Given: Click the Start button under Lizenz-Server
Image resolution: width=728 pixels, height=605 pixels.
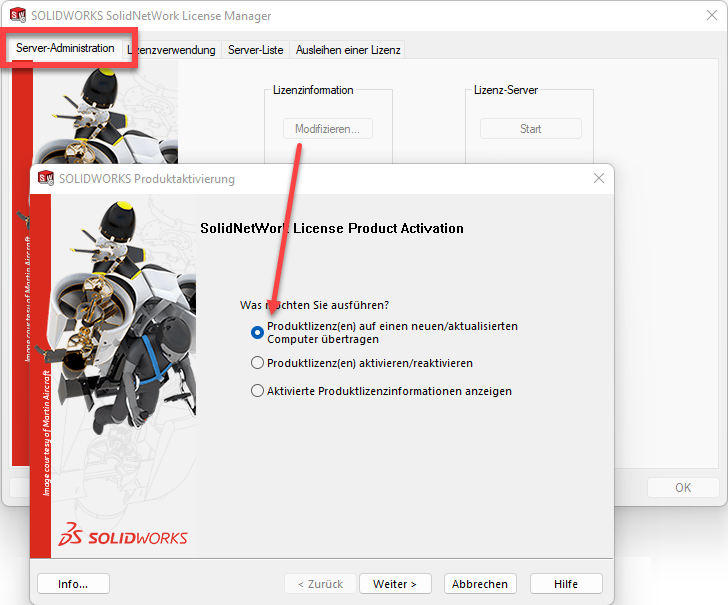Looking at the screenshot, I should tap(530, 129).
